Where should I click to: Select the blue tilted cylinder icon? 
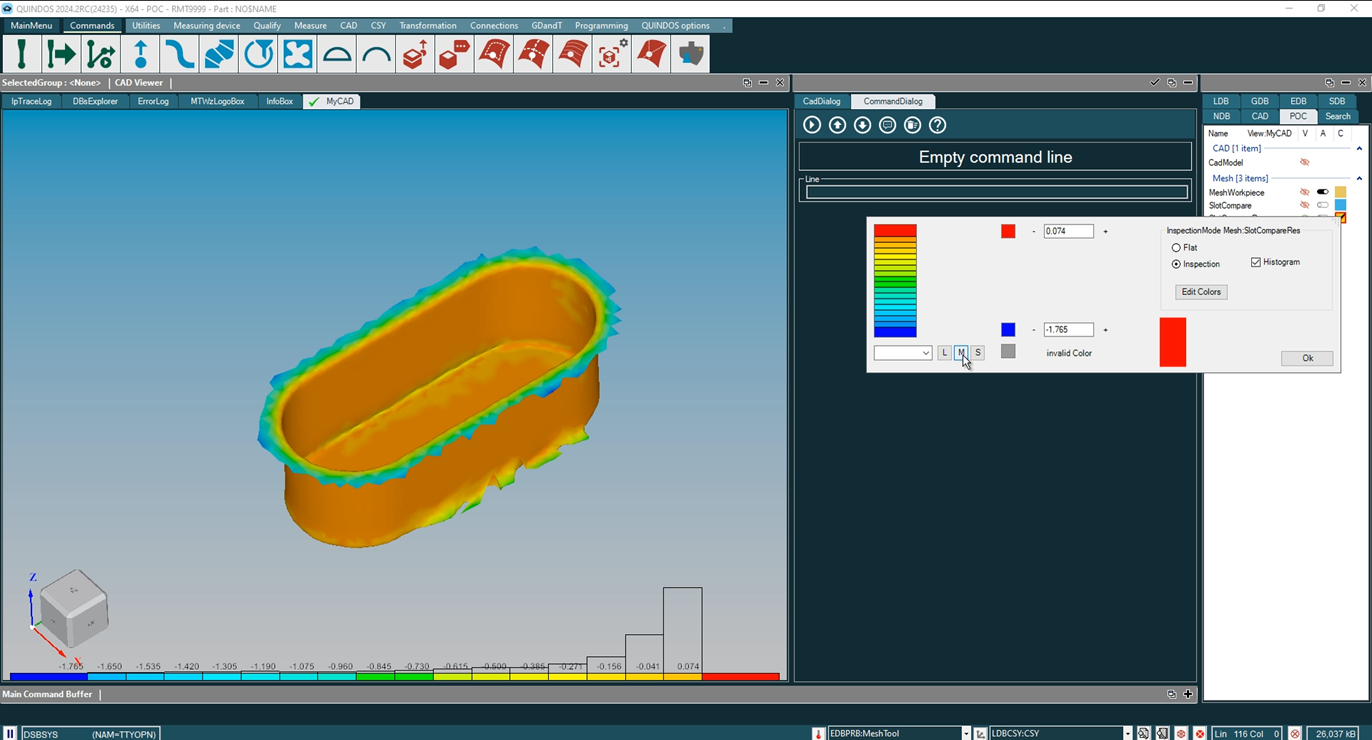(219, 54)
